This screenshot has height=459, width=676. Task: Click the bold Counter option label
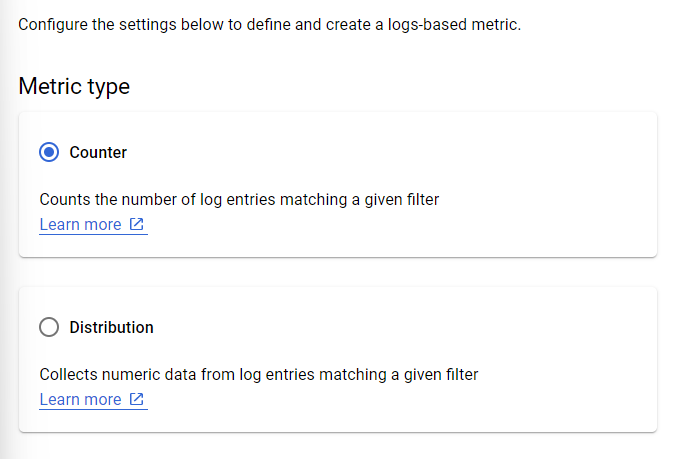point(98,153)
